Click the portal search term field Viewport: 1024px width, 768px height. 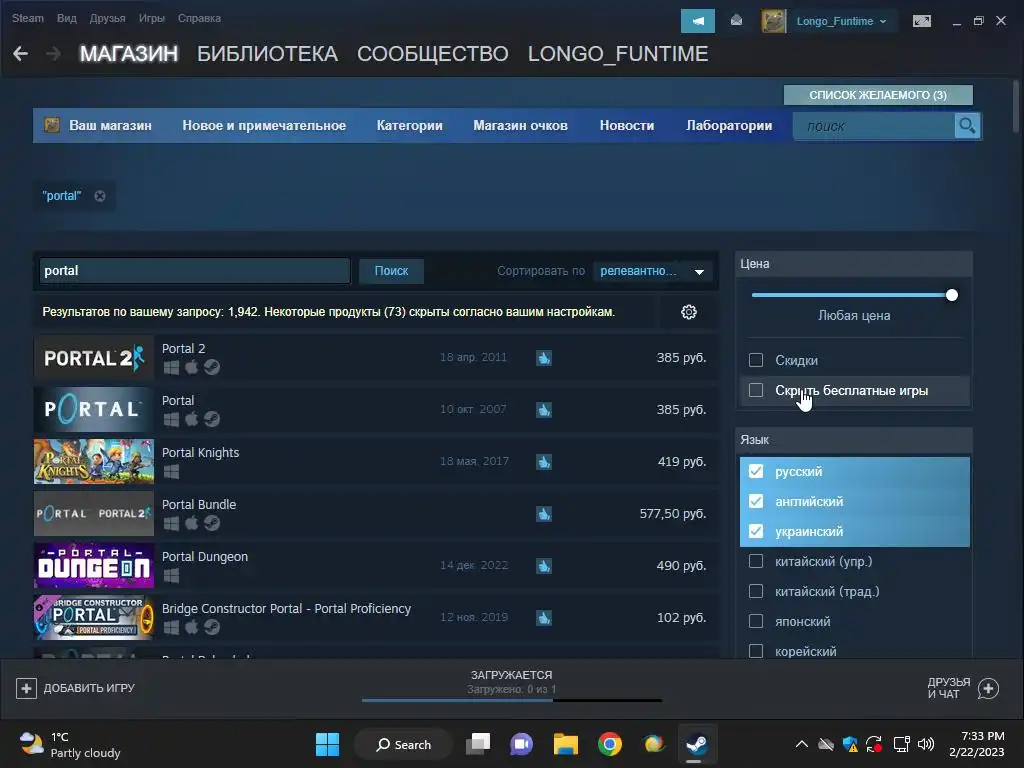click(195, 271)
